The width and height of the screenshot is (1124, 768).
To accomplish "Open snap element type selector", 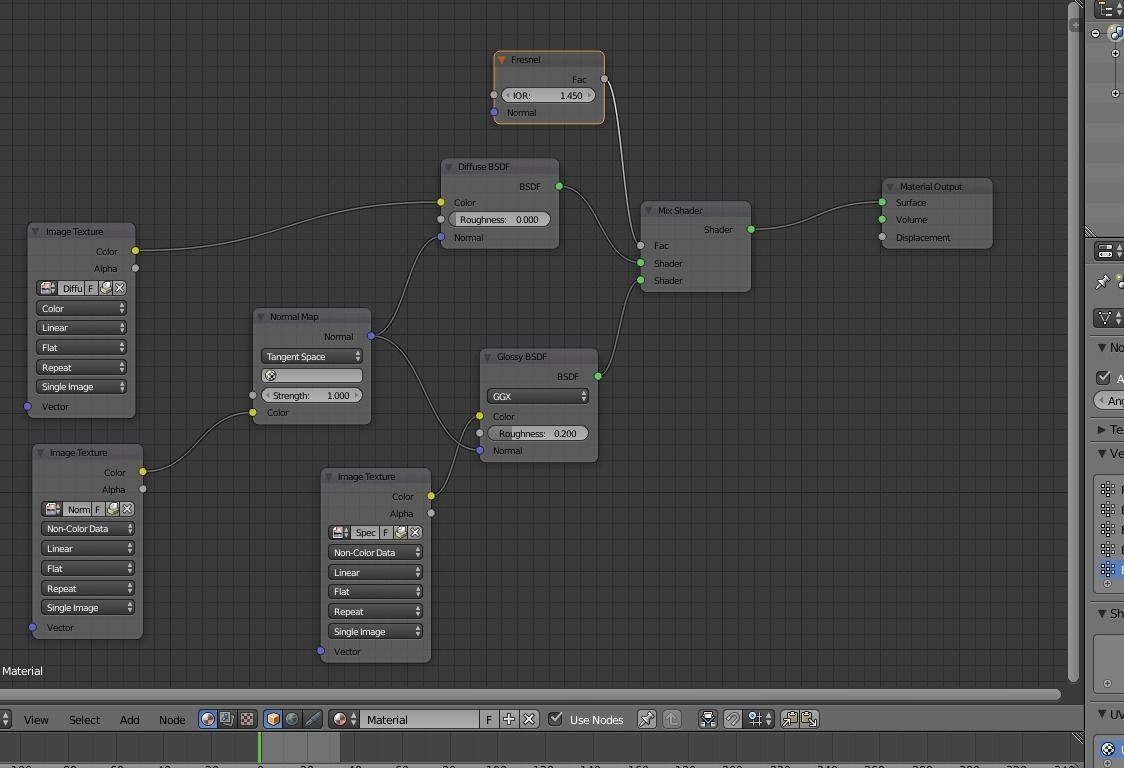I will (x=759, y=719).
